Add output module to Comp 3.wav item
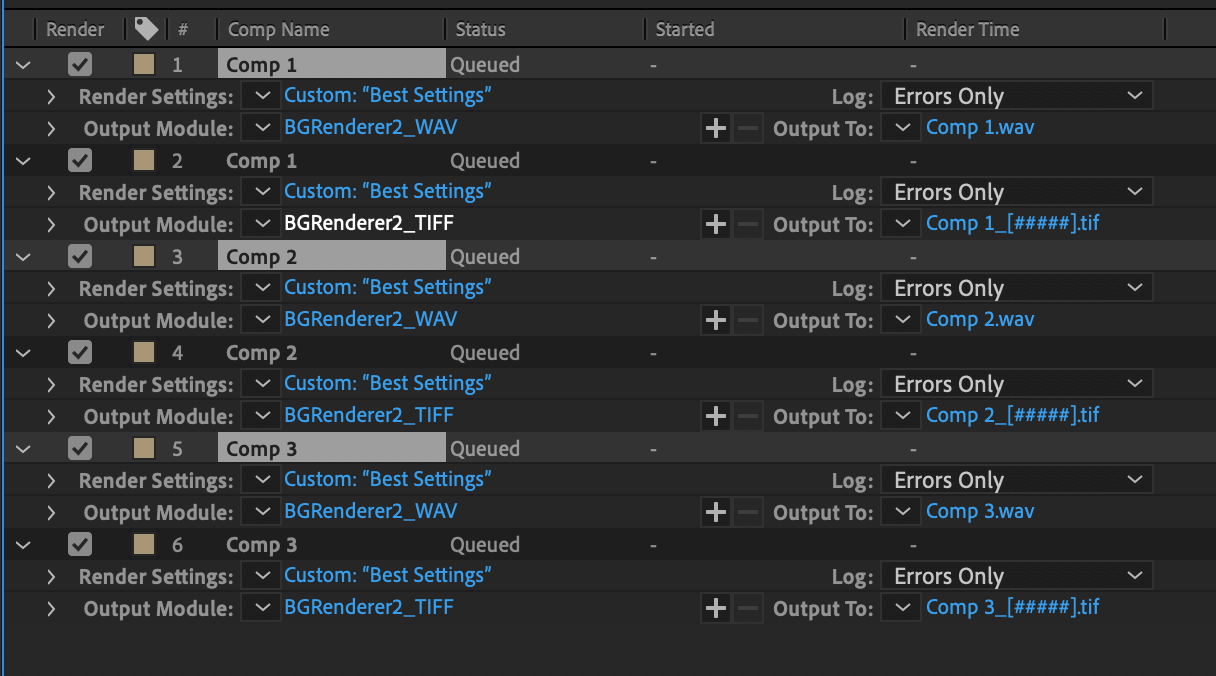This screenshot has width=1216, height=676. click(x=716, y=512)
